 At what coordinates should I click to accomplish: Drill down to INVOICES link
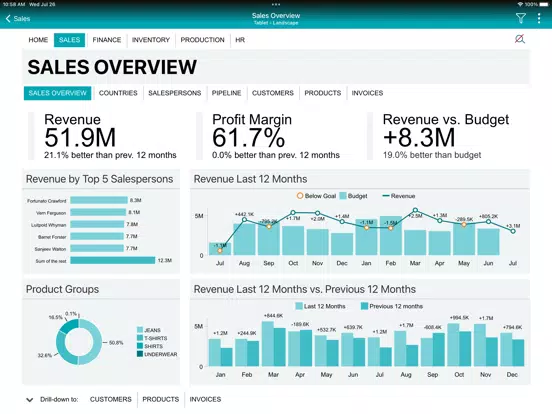click(x=205, y=399)
